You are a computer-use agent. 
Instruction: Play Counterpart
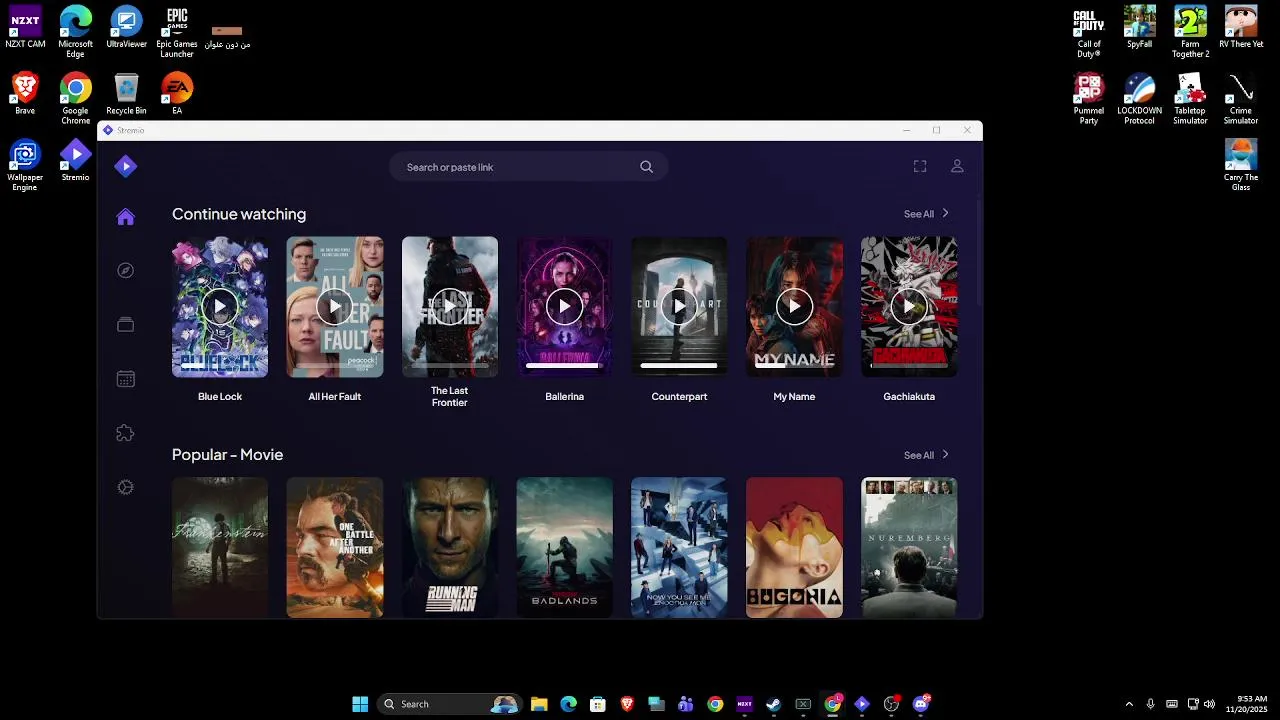click(x=679, y=307)
